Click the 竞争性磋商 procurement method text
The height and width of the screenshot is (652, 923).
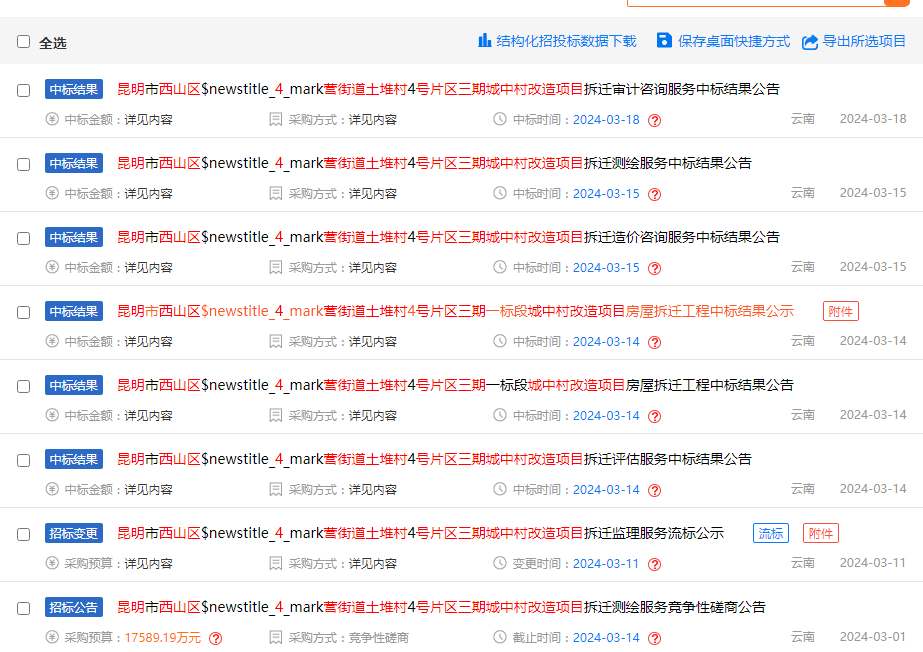pyautogui.click(x=379, y=638)
